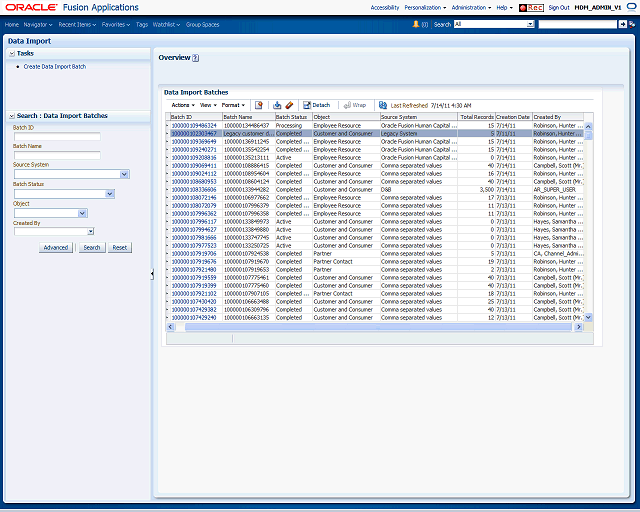Image resolution: width=640 pixels, height=512 pixels.
Task: Click the Advanced button
Action: pyautogui.click(x=56, y=247)
